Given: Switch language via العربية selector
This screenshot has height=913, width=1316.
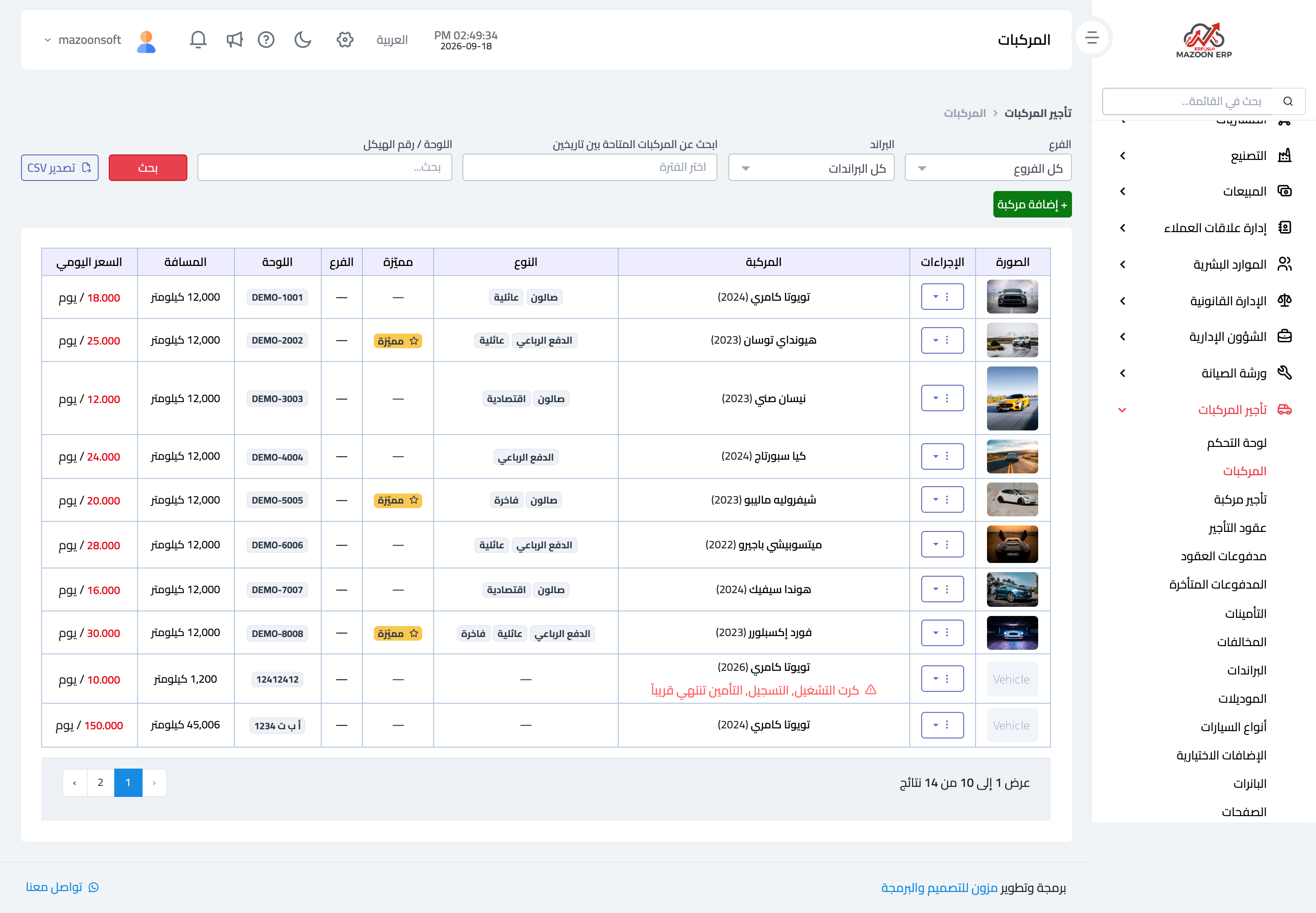Looking at the screenshot, I should (x=393, y=40).
